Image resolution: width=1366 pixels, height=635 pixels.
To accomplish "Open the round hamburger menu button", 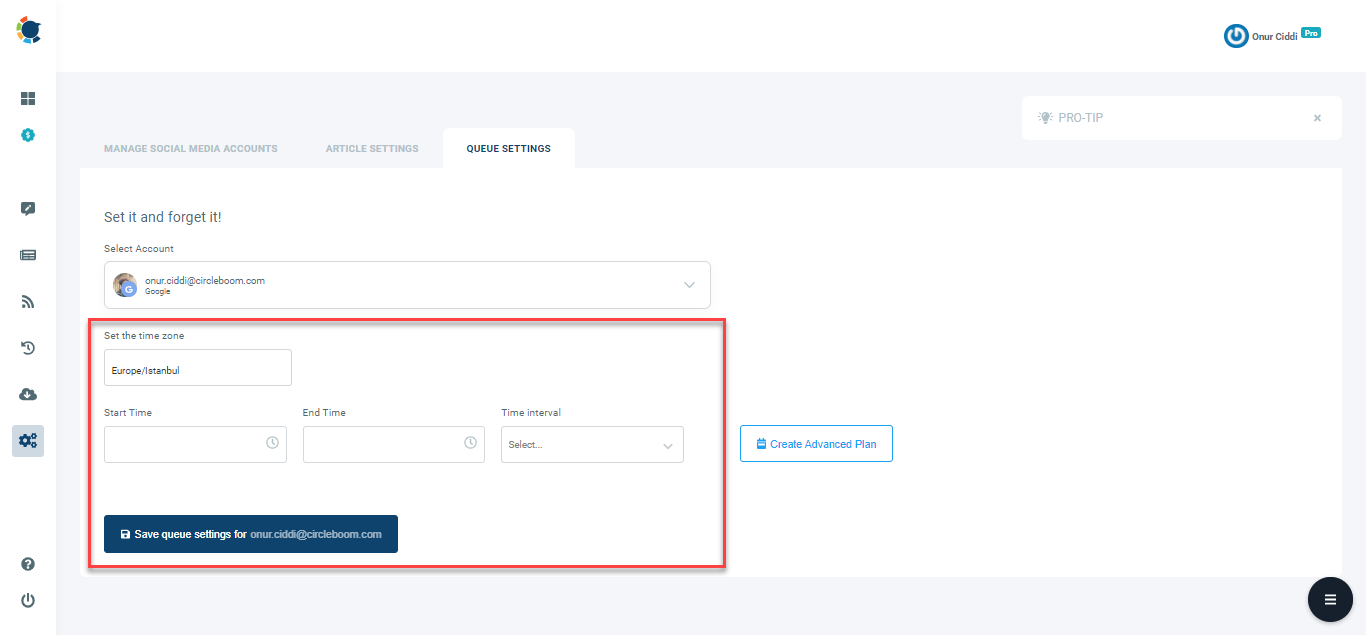I will click(x=1330, y=600).
